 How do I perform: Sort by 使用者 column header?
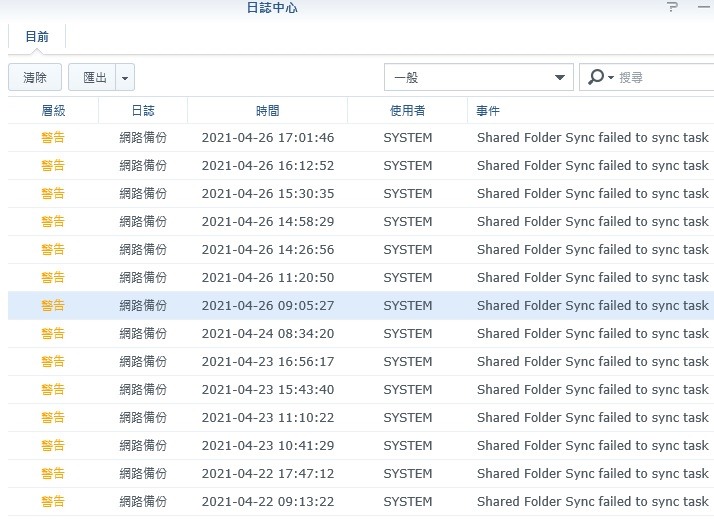[x=408, y=110]
